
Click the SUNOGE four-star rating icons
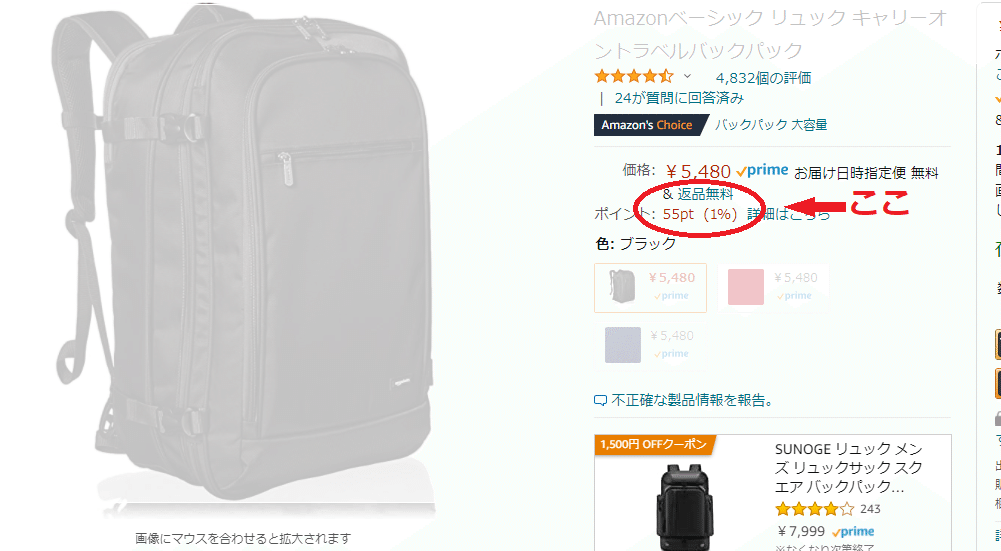814,509
